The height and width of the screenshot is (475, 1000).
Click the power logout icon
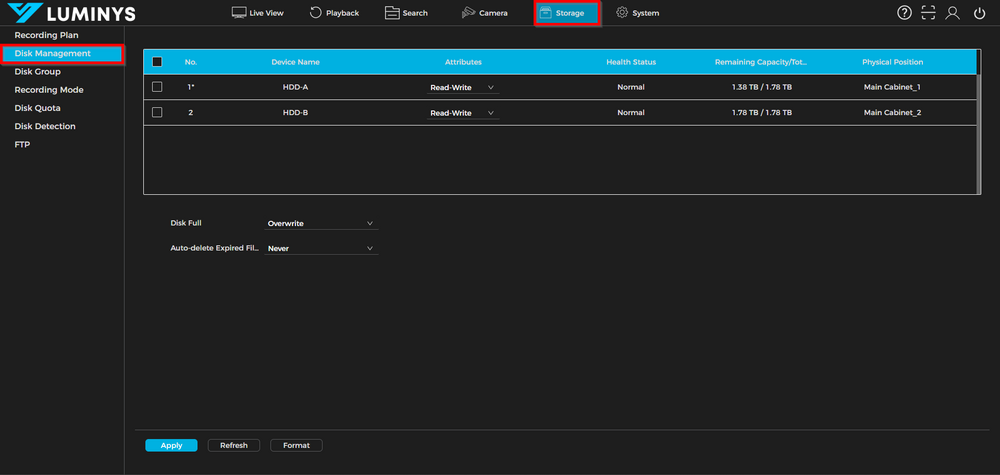point(979,13)
